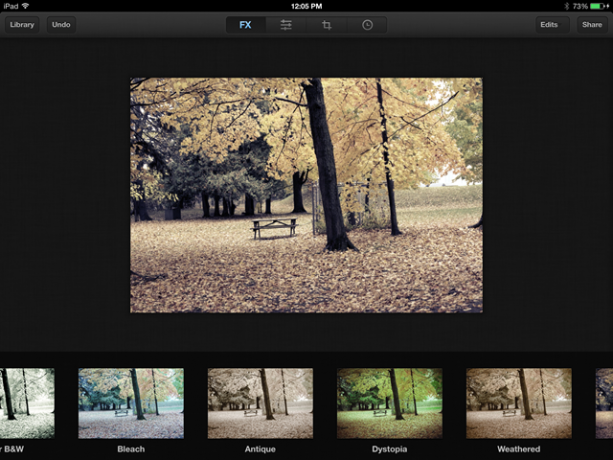Tap the 12:05 PM clock
The height and width of the screenshot is (460, 613).
306,6
